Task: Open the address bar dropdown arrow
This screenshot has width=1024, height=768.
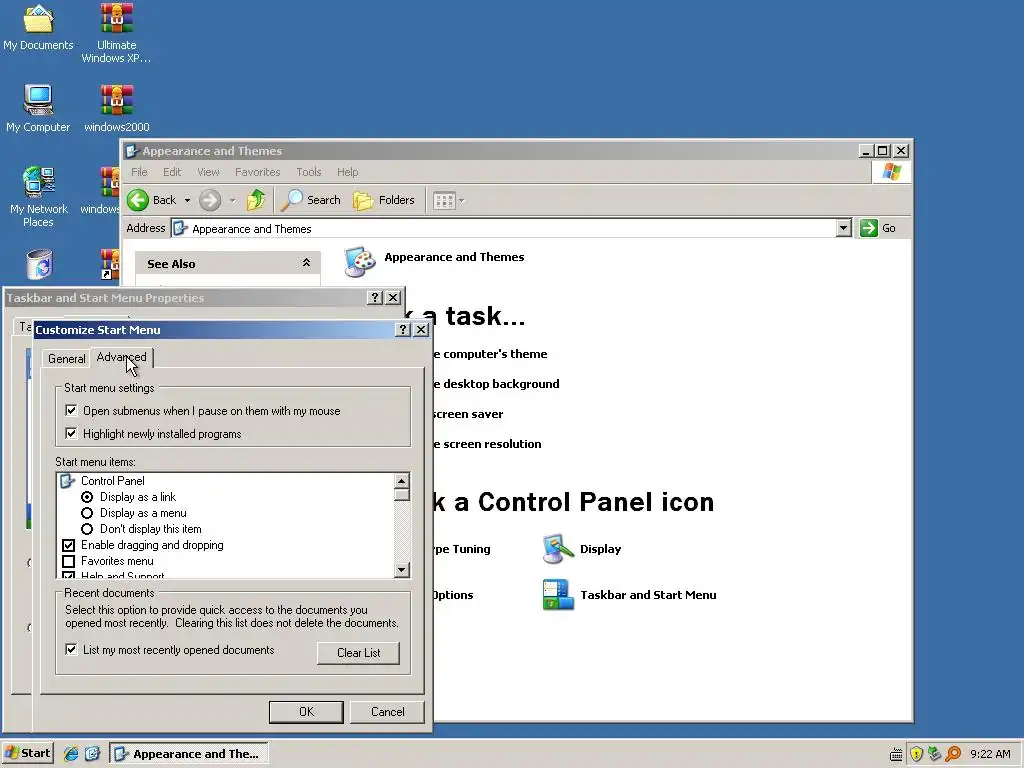Action: pos(844,228)
